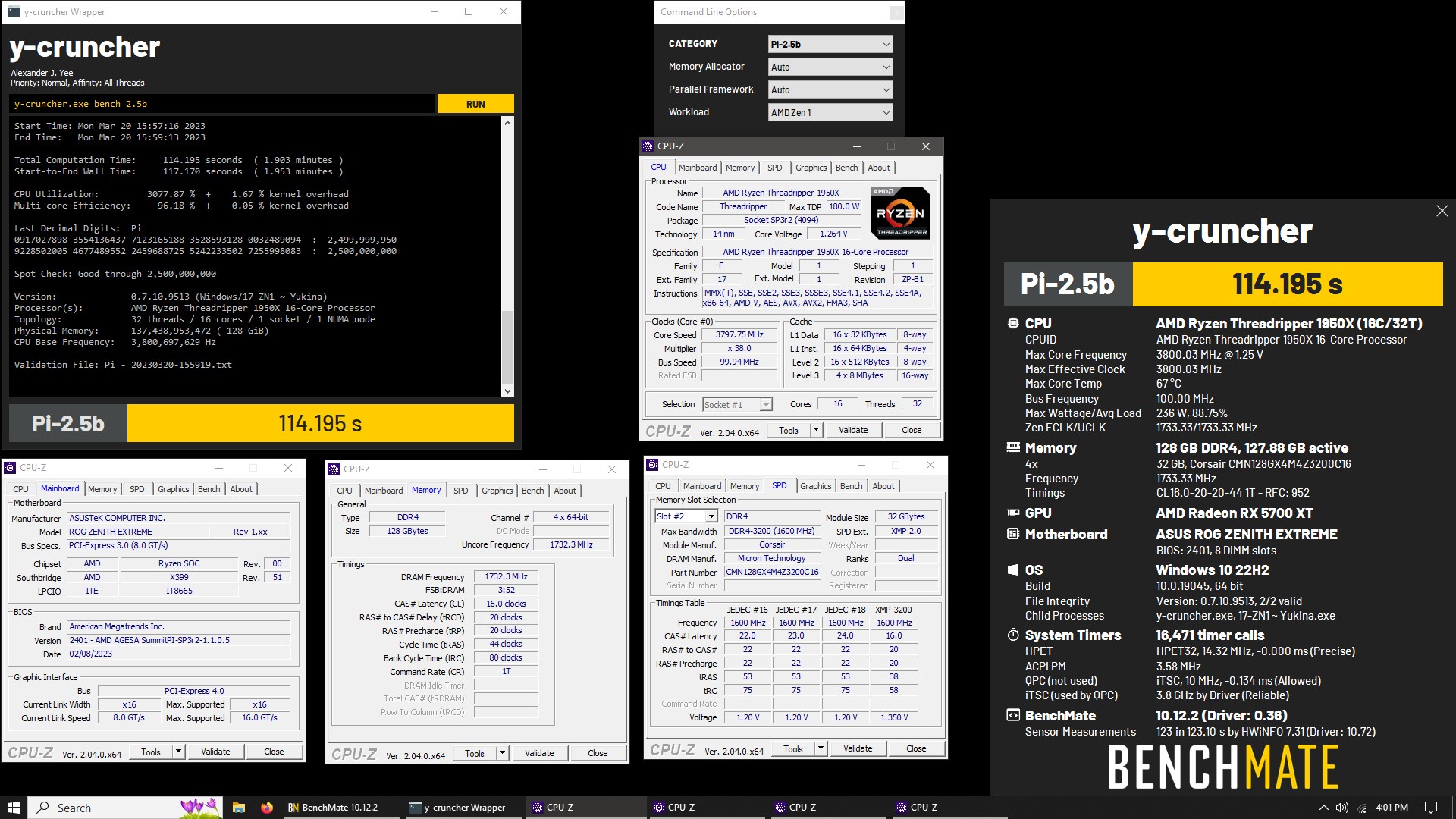Open the Socket #1 selection dropdown

pos(737,404)
